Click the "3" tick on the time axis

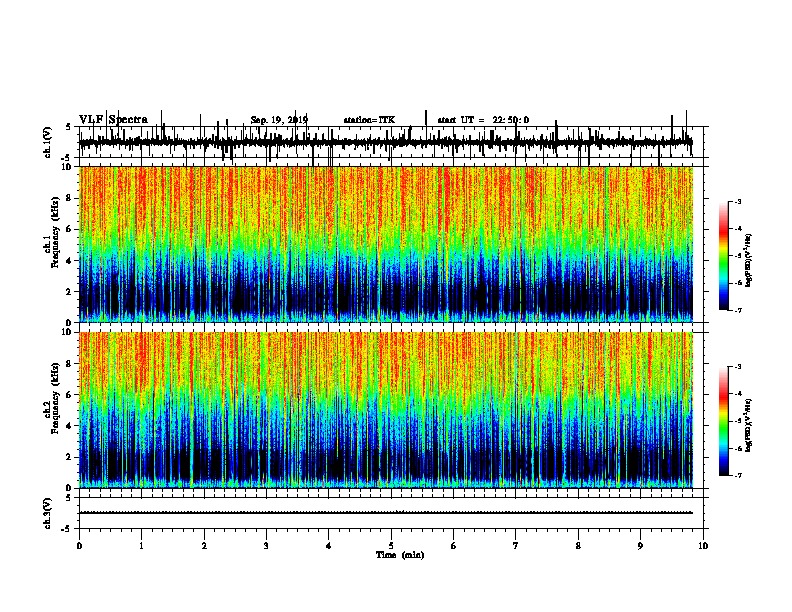tap(266, 545)
